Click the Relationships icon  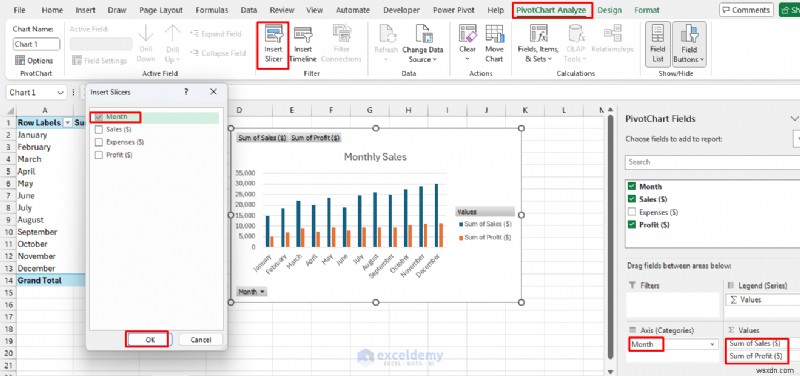click(x=612, y=34)
